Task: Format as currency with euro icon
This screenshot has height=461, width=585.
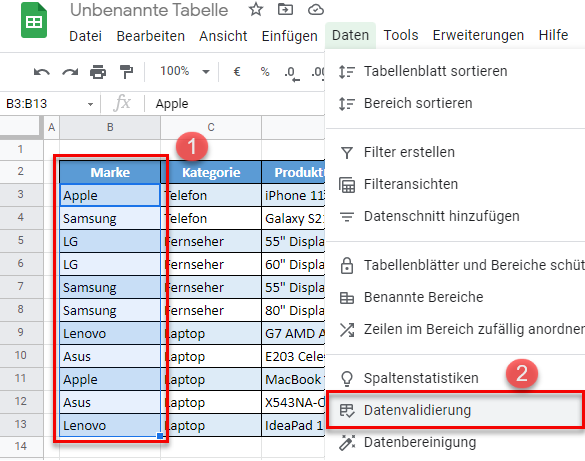Action: [x=237, y=71]
